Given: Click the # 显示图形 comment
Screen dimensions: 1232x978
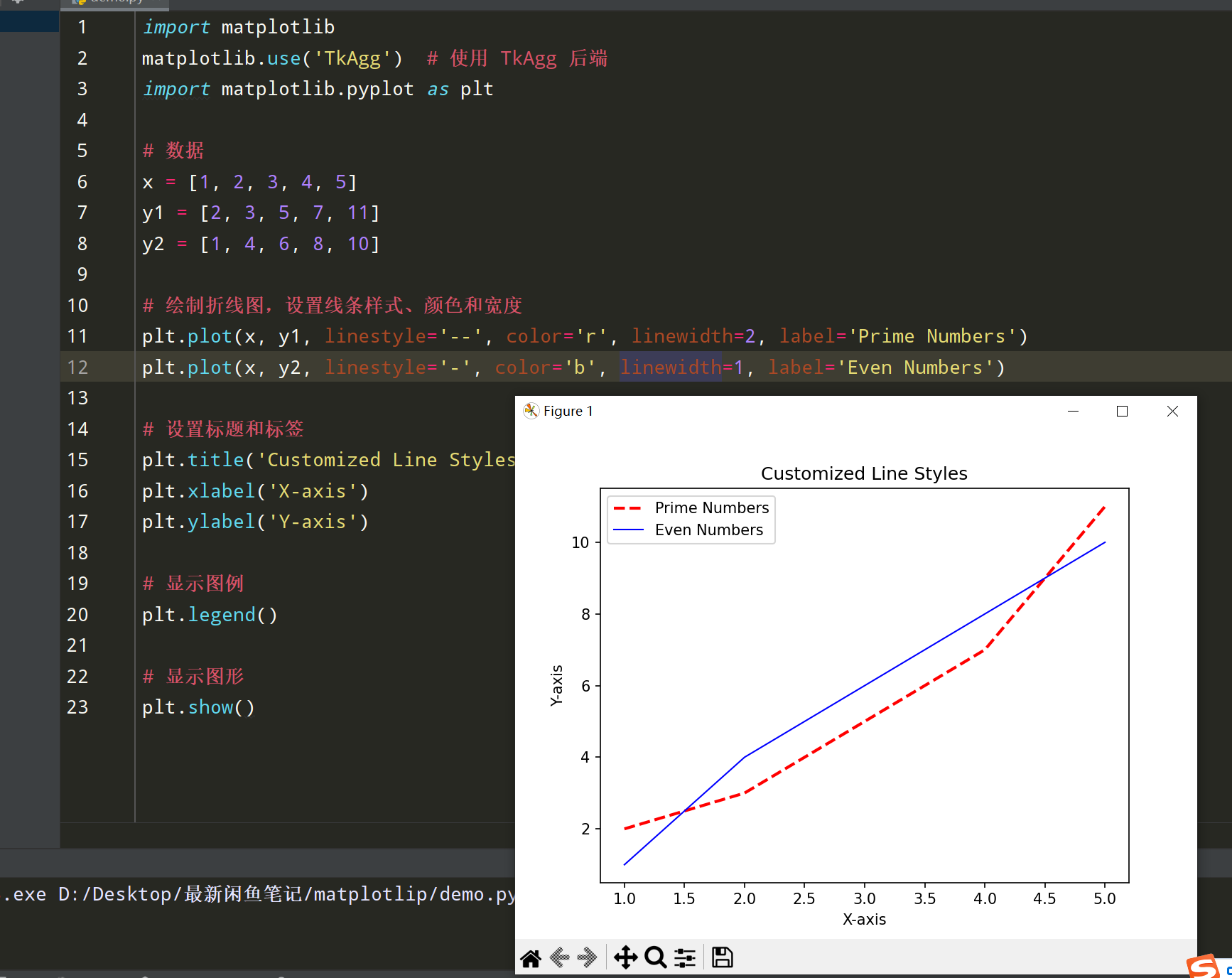Looking at the screenshot, I should click(x=193, y=677).
